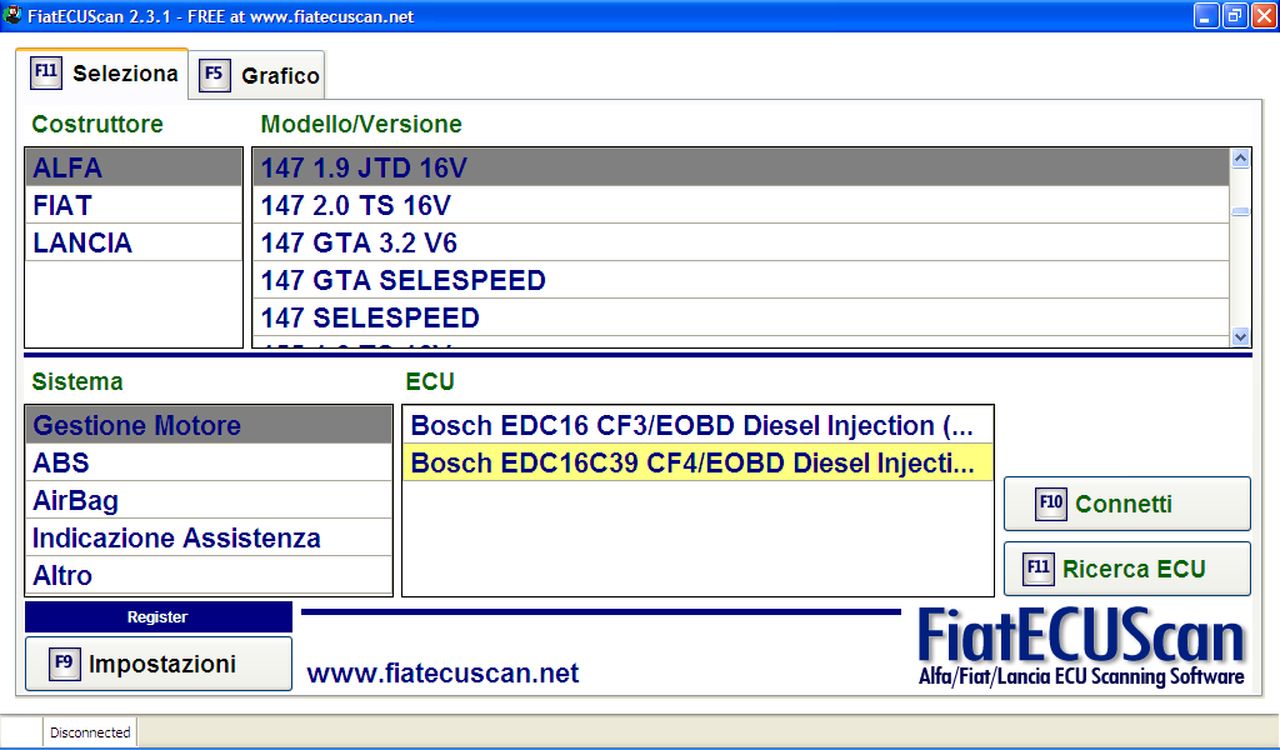
Task: Click the F11 icon on Ricerca ECU
Action: click(1039, 569)
